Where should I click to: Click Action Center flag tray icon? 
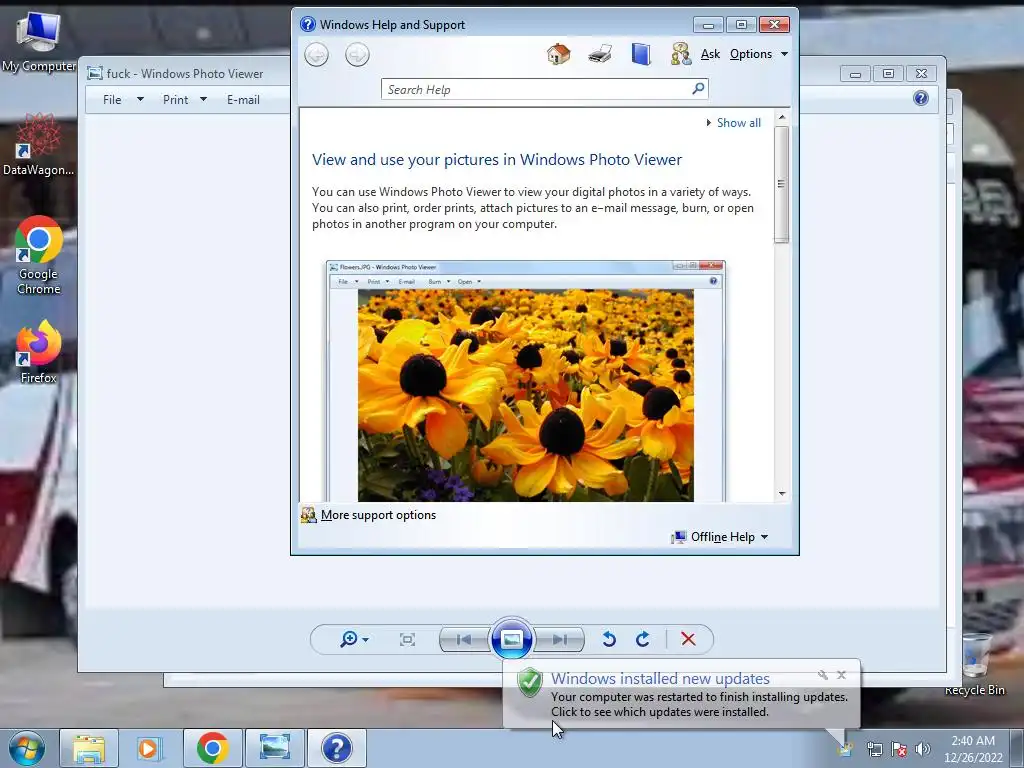pos(899,749)
